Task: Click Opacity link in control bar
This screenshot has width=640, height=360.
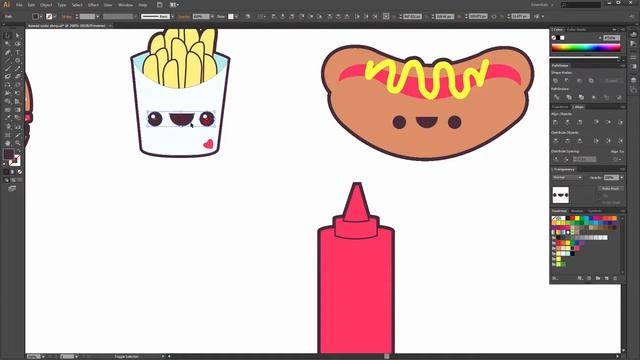Action: coord(184,16)
